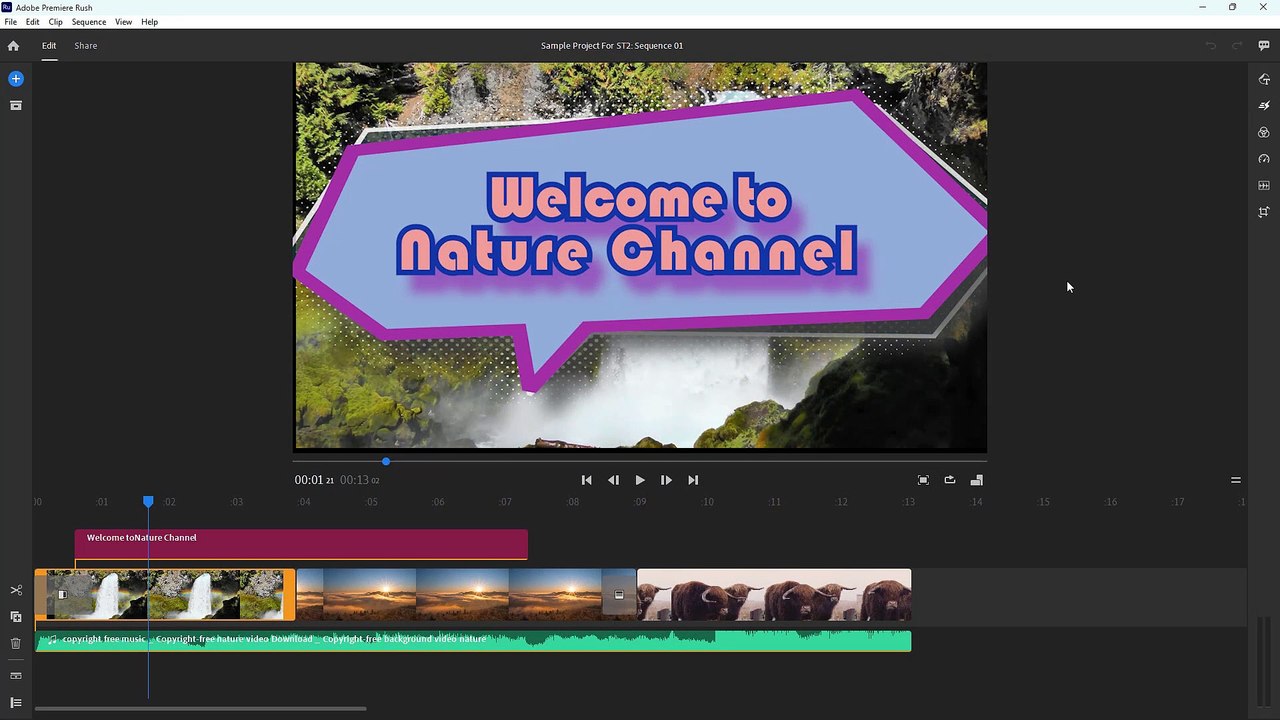Open the Edit menu in the menu bar

[x=33, y=21]
